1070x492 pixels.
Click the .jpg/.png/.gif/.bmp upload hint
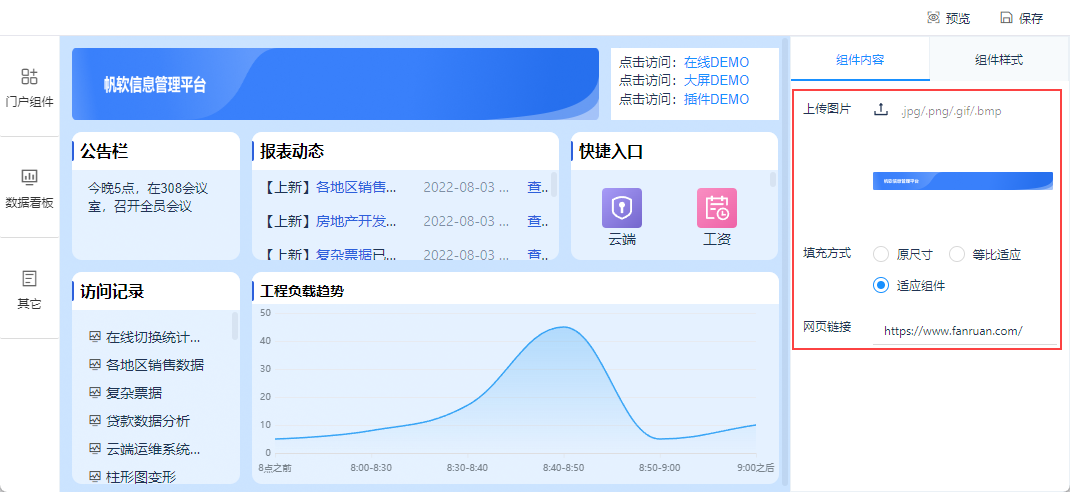pyautogui.click(x=951, y=111)
